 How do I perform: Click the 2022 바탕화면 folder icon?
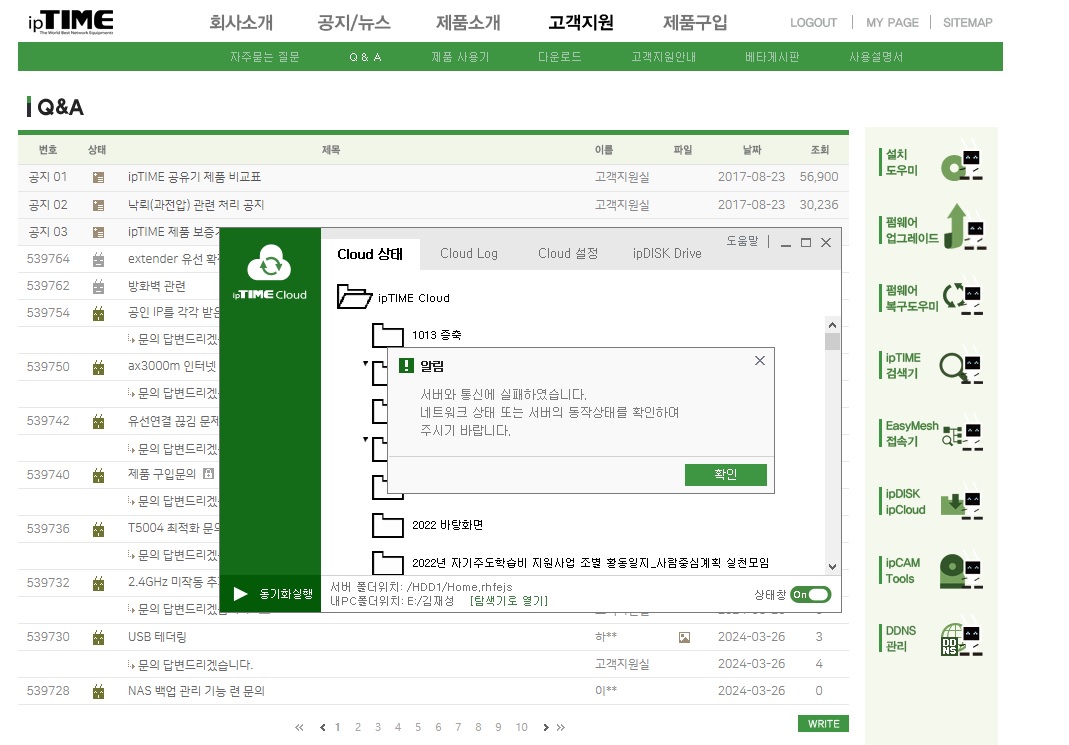click(387, 525)
